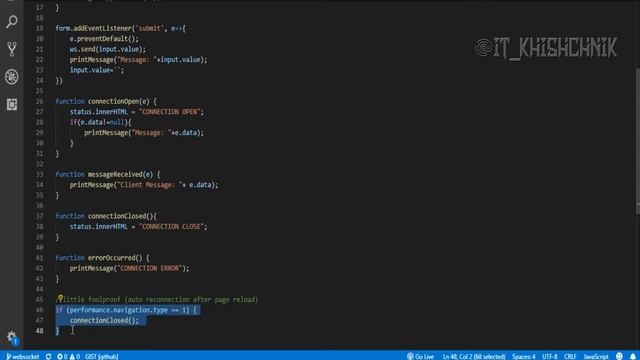The width and height of the screenshot is (640, 360).
Task: Open the errors and warnings count
Action: 68,356
